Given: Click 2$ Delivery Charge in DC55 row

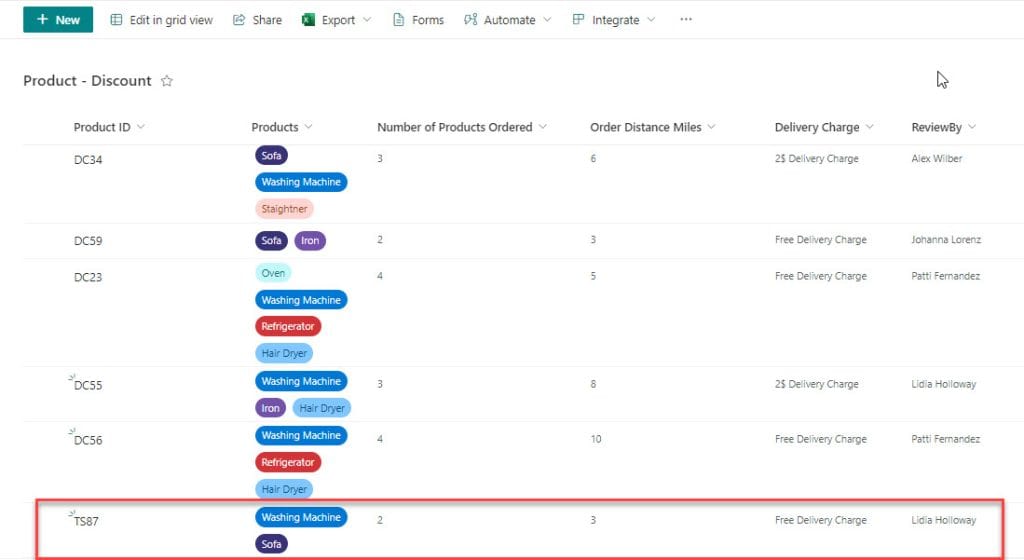Looking at the screenshot, I should [816, 384].
